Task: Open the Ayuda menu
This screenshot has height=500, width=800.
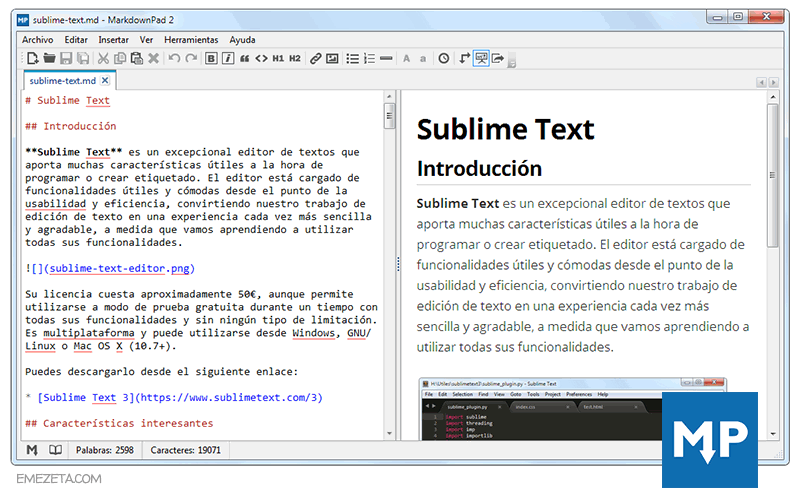Action: [x=242, y=40]
